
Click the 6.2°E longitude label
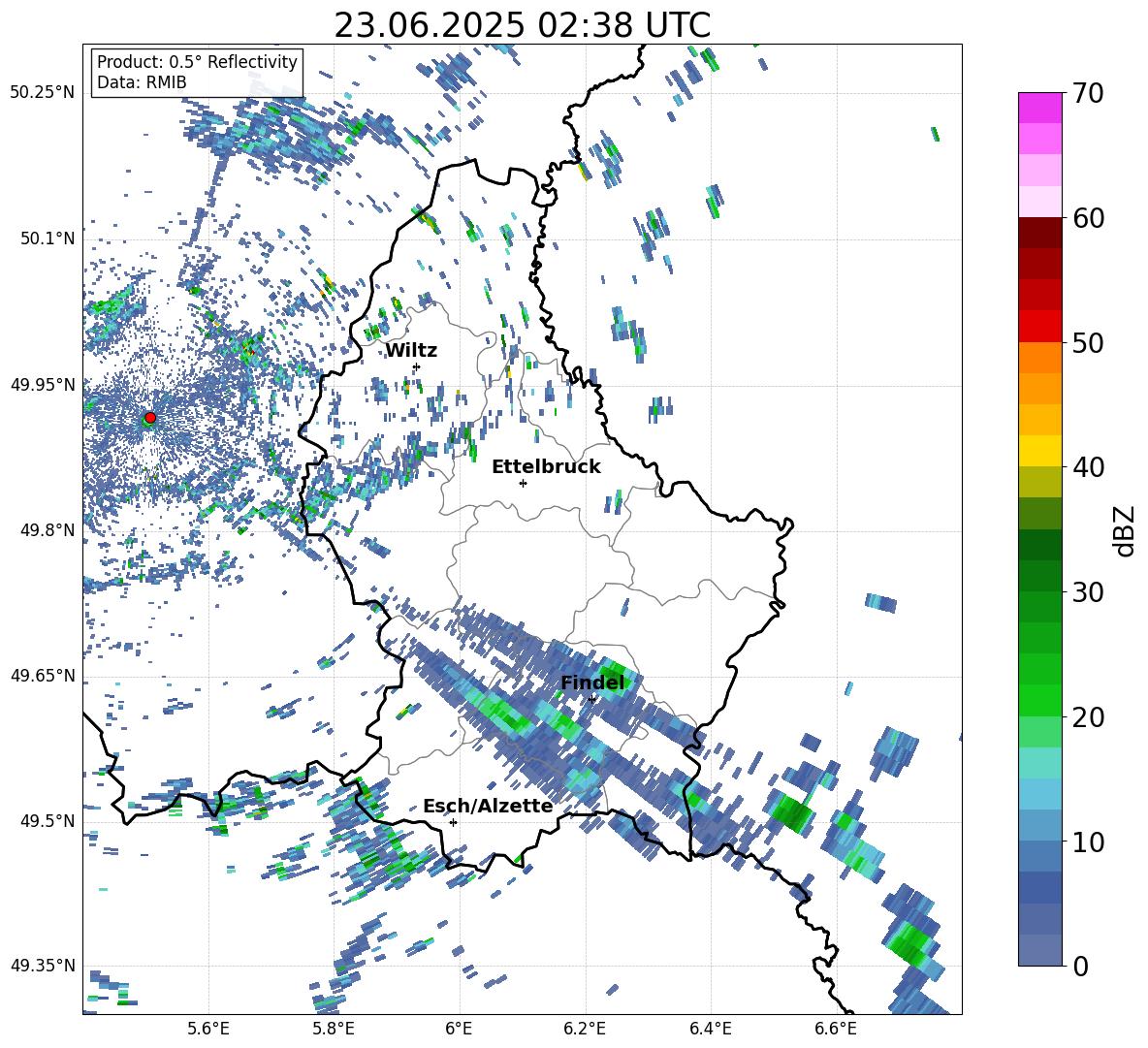tap(585, 1029)
